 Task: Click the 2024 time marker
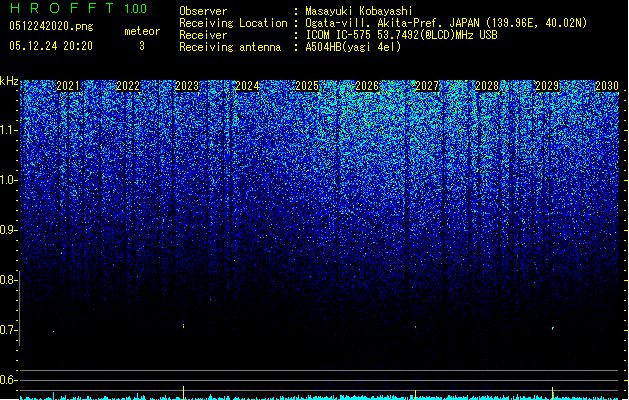(x=248, y=86)
